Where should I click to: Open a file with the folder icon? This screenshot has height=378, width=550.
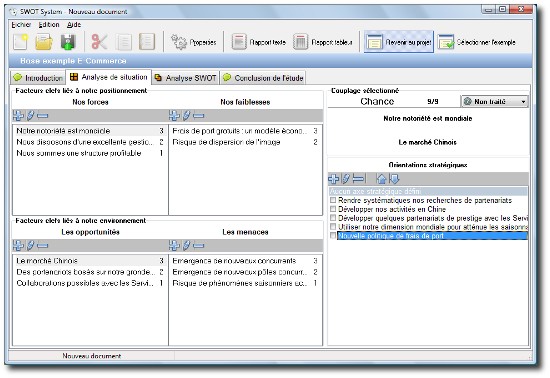(x=44, y=42)
